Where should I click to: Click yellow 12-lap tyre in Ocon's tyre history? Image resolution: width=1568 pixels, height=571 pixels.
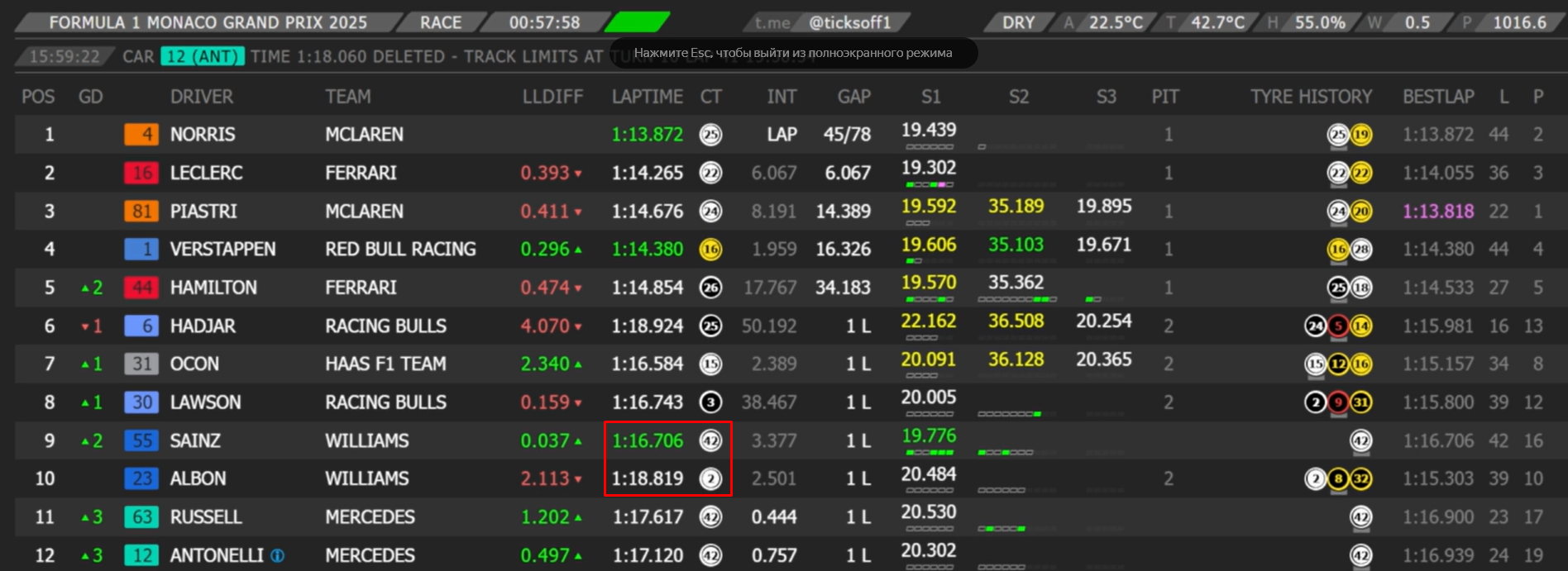1339,364
